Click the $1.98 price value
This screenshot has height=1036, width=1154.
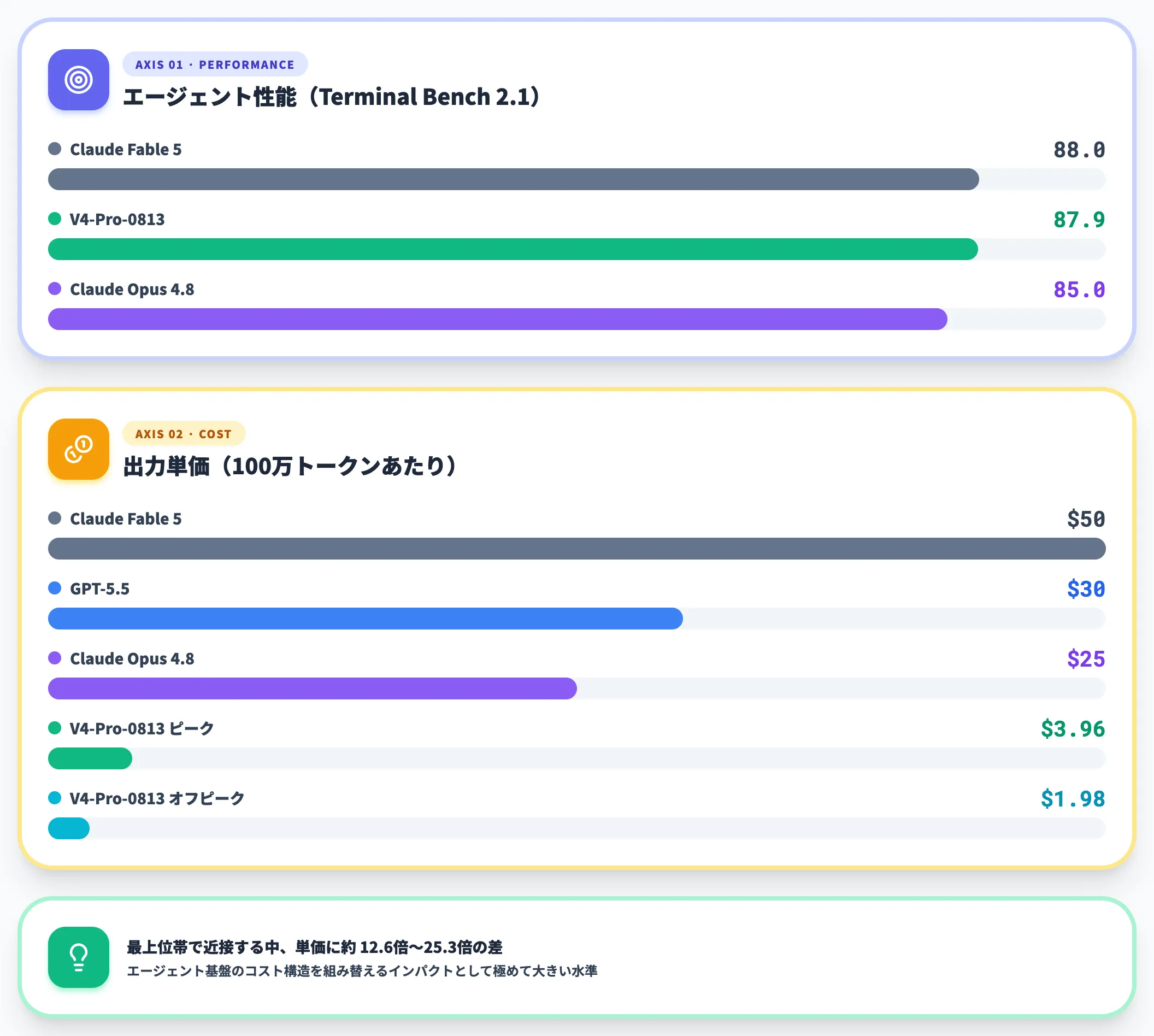1073,799
